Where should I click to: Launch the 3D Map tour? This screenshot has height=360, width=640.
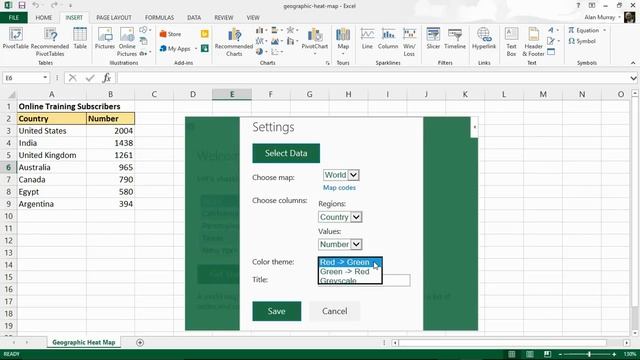tap(343, 42)
